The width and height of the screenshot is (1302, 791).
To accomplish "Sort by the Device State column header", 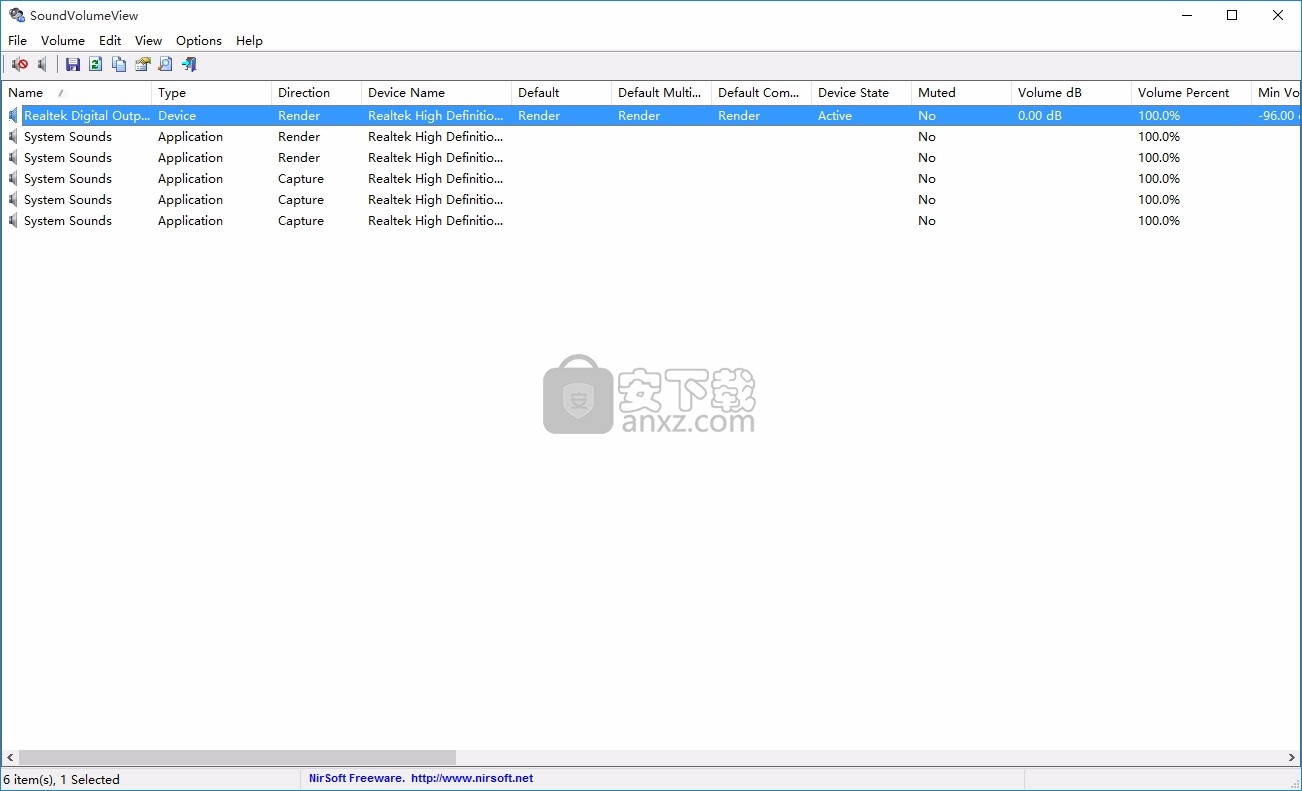I will (861, 92).
